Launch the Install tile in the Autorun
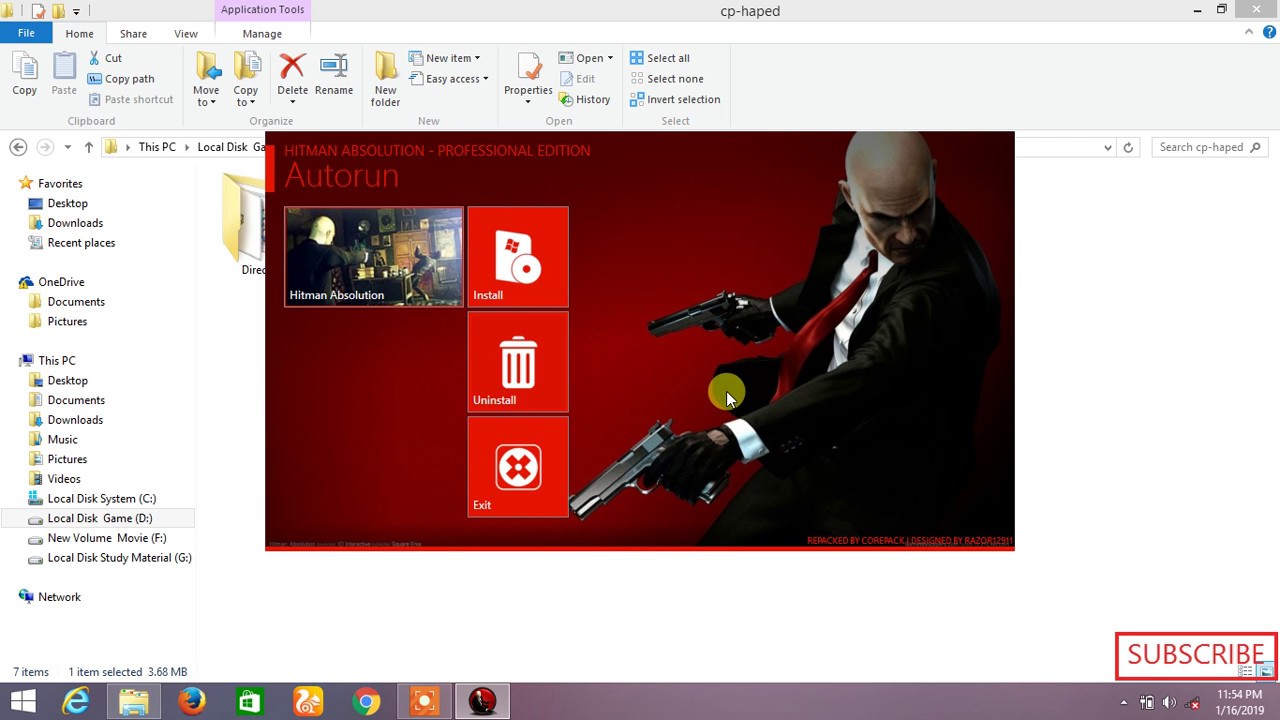Image resolution: width=1280 pixels, height=720 pixels. [517, 257]
